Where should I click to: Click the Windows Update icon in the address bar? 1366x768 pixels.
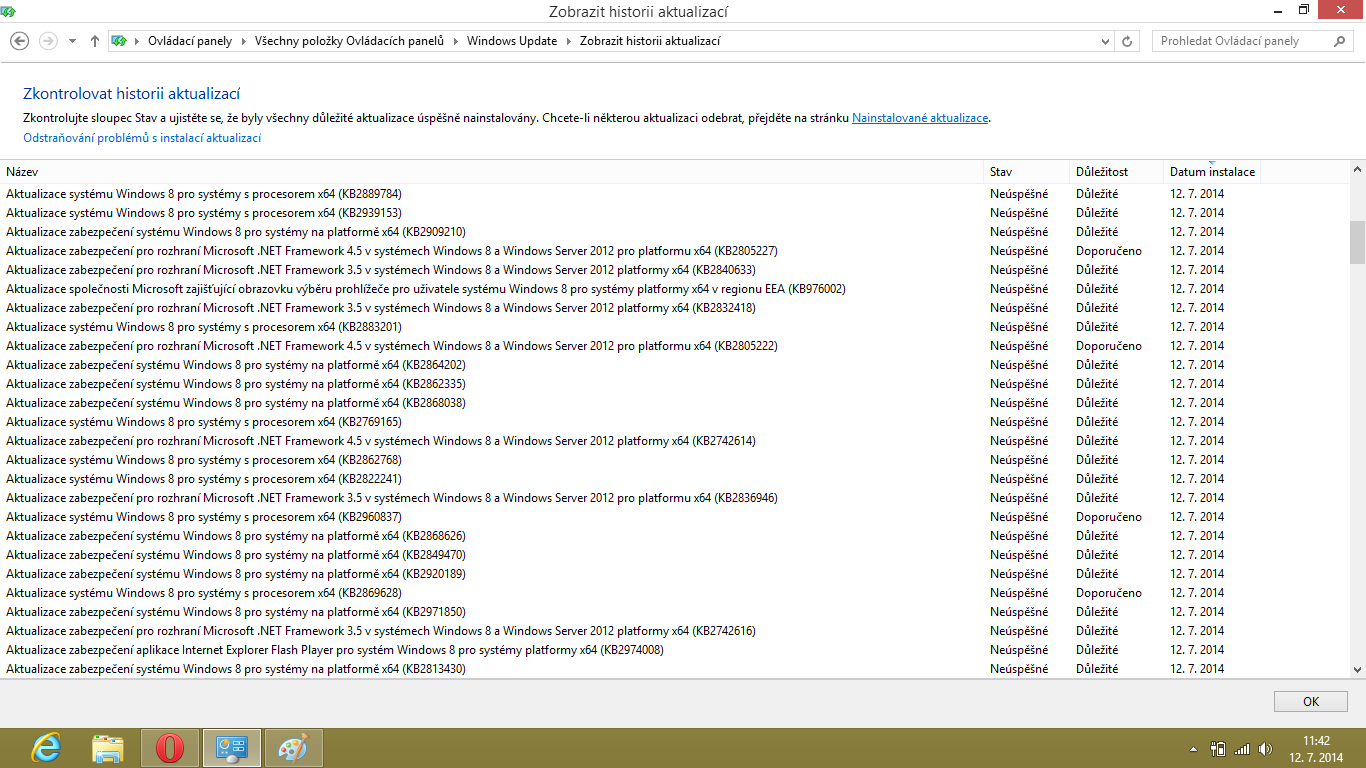pyautogui.click(x=119, y=41)
